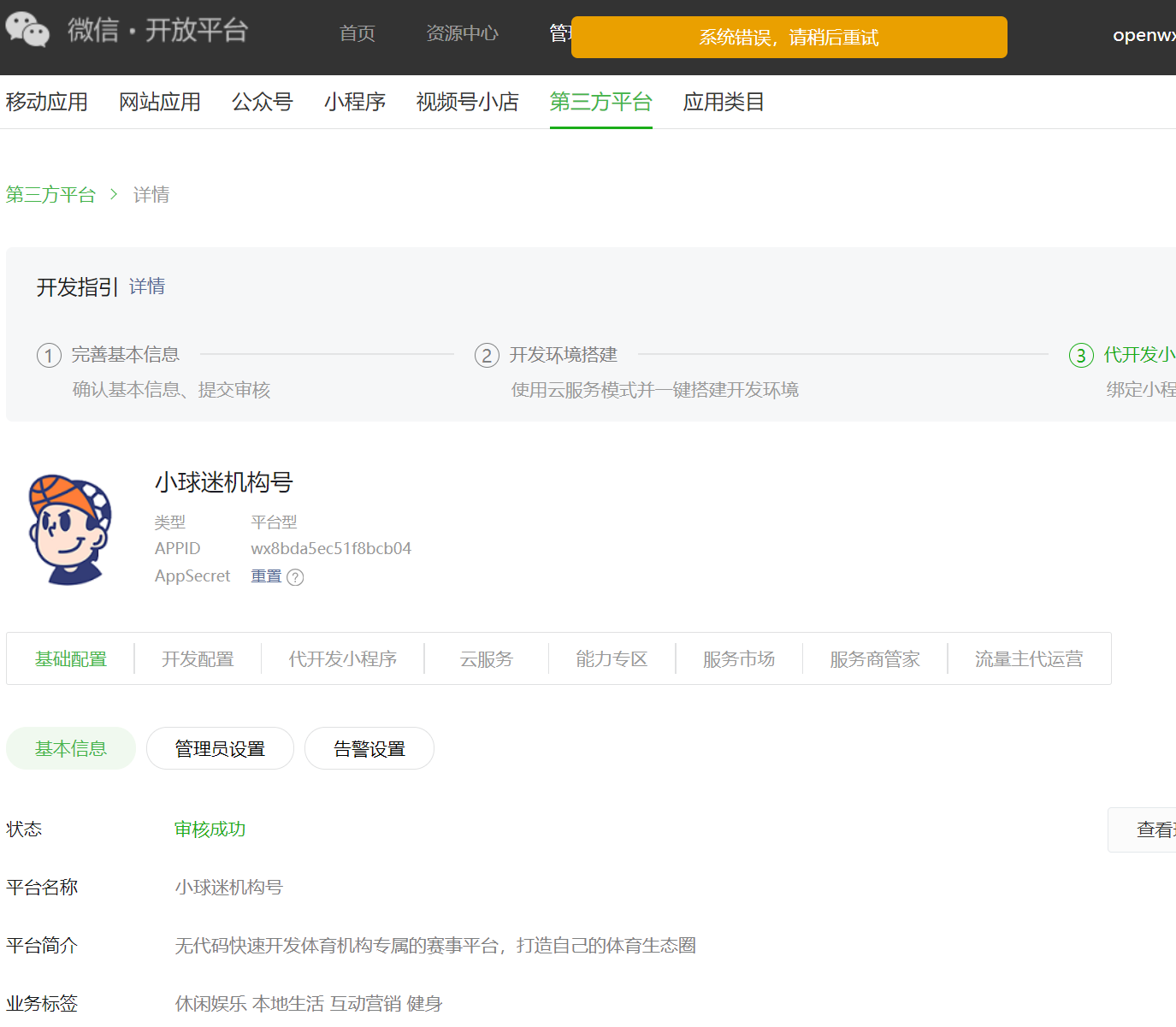Click step 1 circle 完善基本信息
This screenshot has width=1176, height=1027.
49,355
